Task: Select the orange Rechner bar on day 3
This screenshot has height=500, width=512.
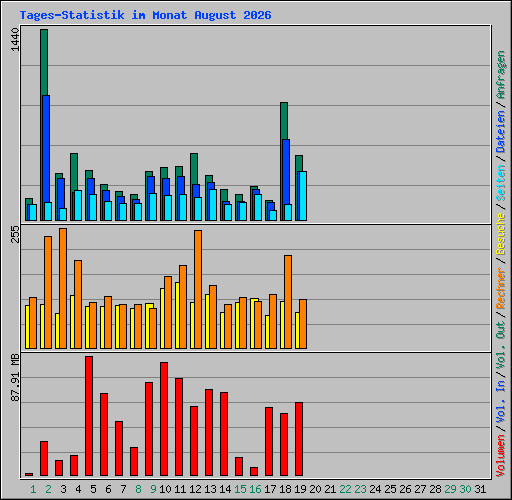Action: (63, 288)
